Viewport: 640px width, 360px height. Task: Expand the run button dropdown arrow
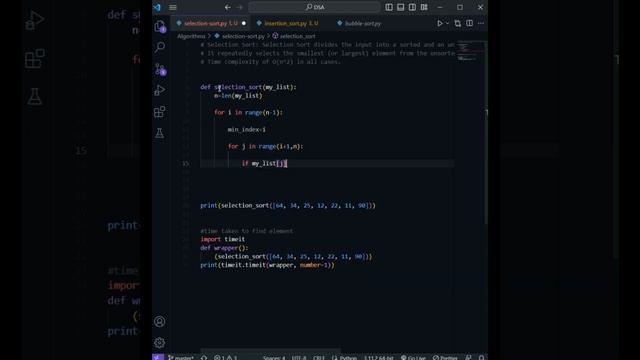(x=447, y=24)
